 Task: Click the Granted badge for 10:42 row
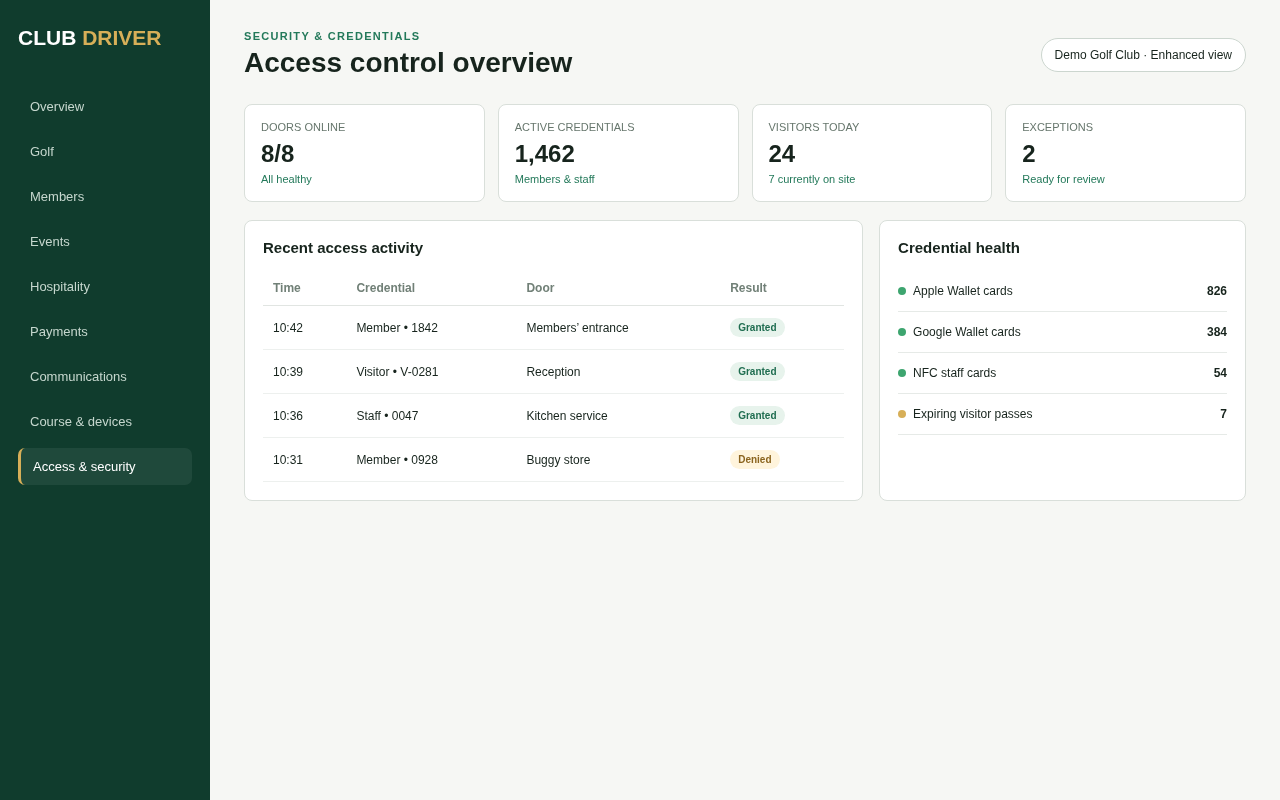tap(757, 328)
